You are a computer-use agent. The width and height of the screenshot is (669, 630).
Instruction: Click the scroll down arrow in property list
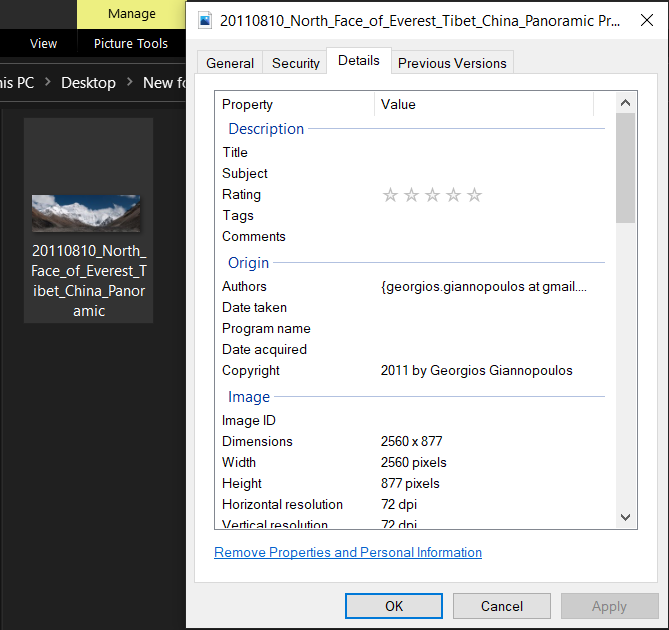(x=625, y=517)
